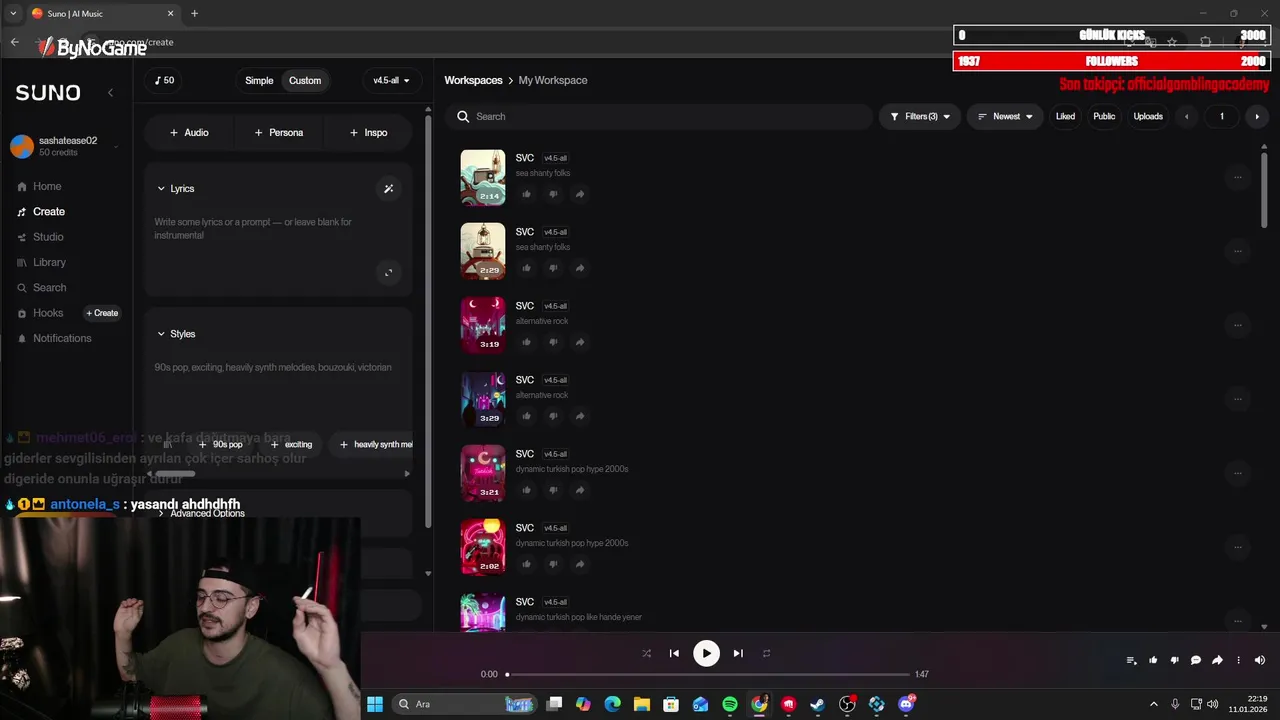Screen dimensions: 1280x720
Task: Switch to Simple mode
Action: tap(259, 80)
